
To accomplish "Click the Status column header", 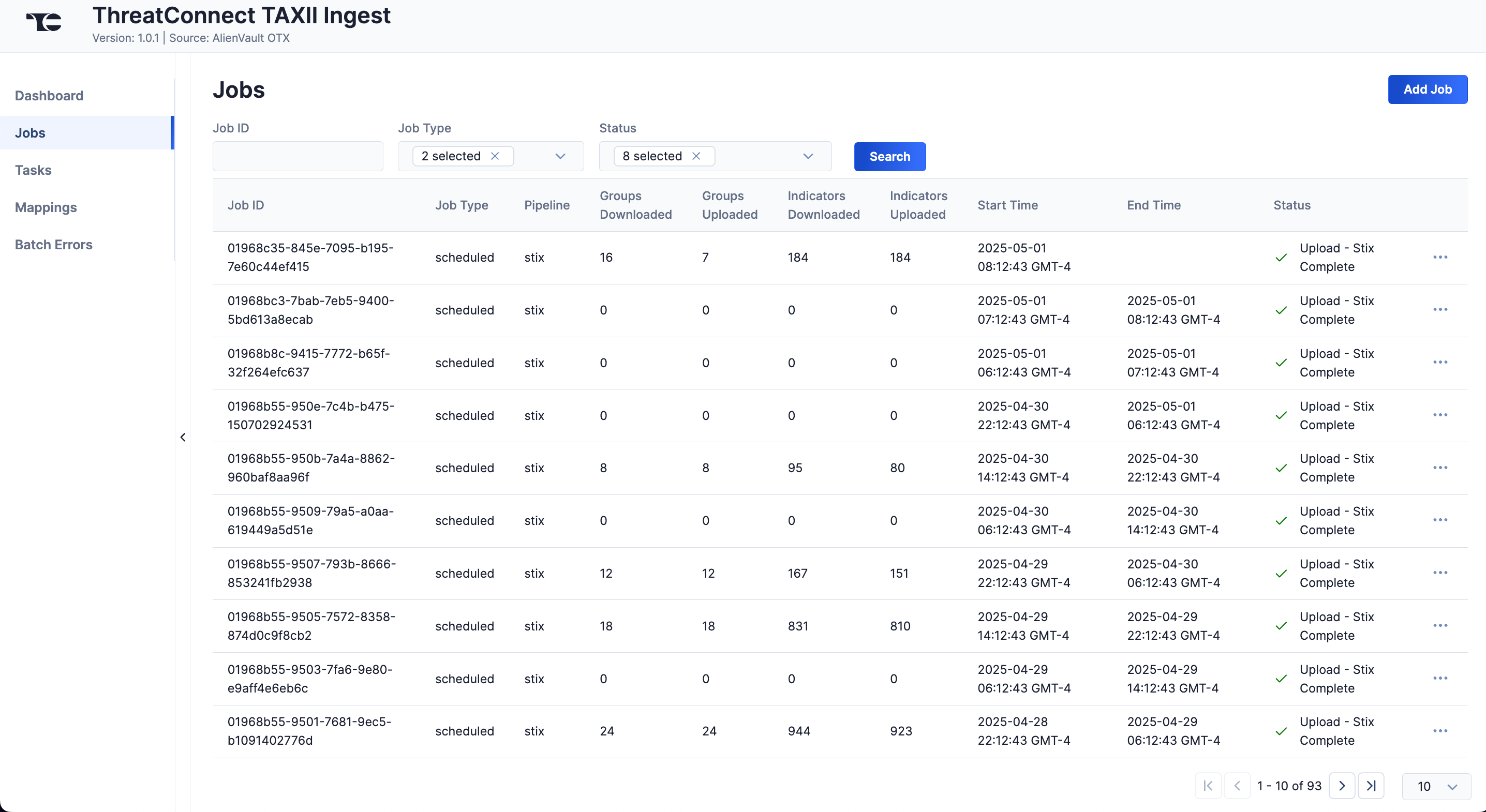I will pos(1291,205).
